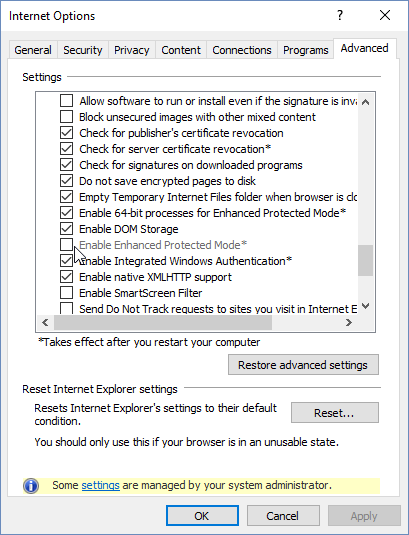Screen dimensions: 409x535
Task: Click the blue information icon
Action: [31, 486]
